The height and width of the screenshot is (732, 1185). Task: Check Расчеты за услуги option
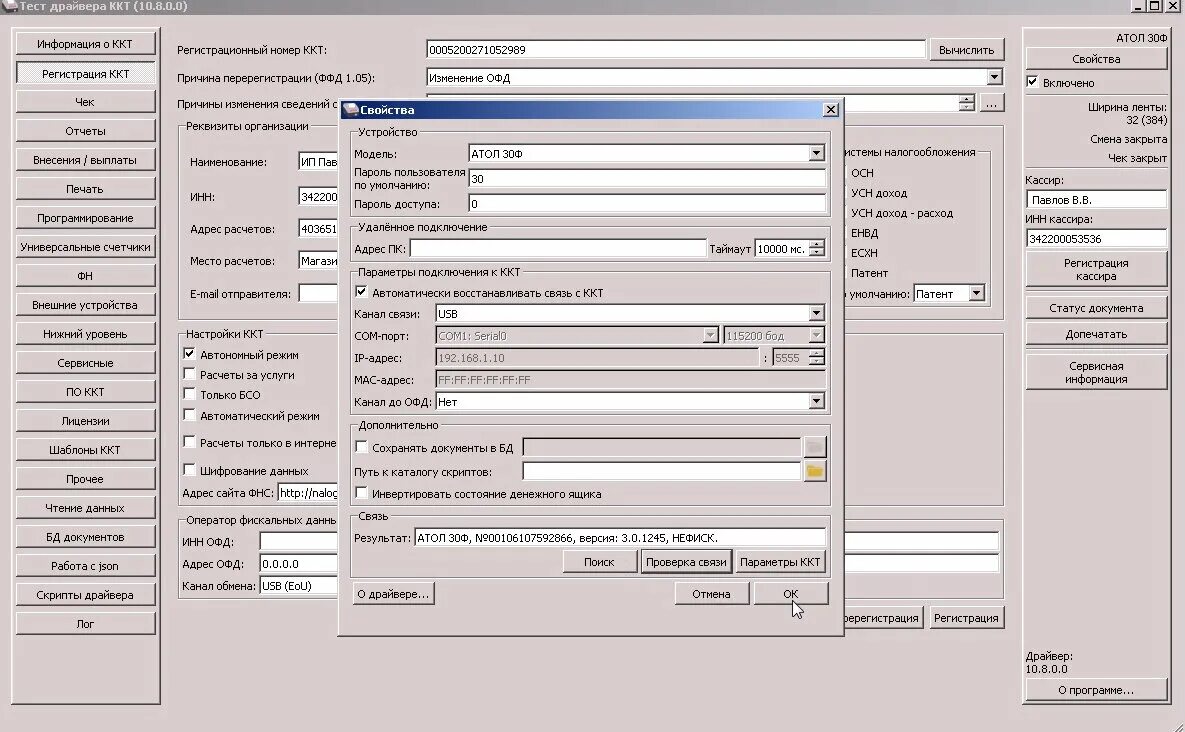[x=190, y=374]
